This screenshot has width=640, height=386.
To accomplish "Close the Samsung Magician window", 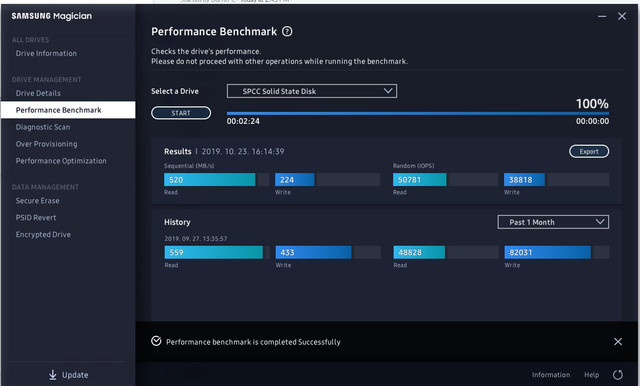I will tap(622, 16).
